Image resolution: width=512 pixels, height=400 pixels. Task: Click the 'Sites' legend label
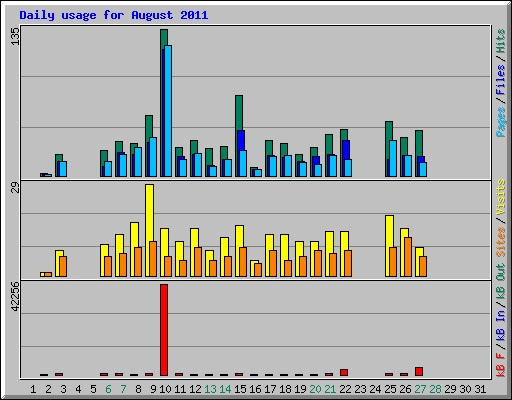[500, 242]
